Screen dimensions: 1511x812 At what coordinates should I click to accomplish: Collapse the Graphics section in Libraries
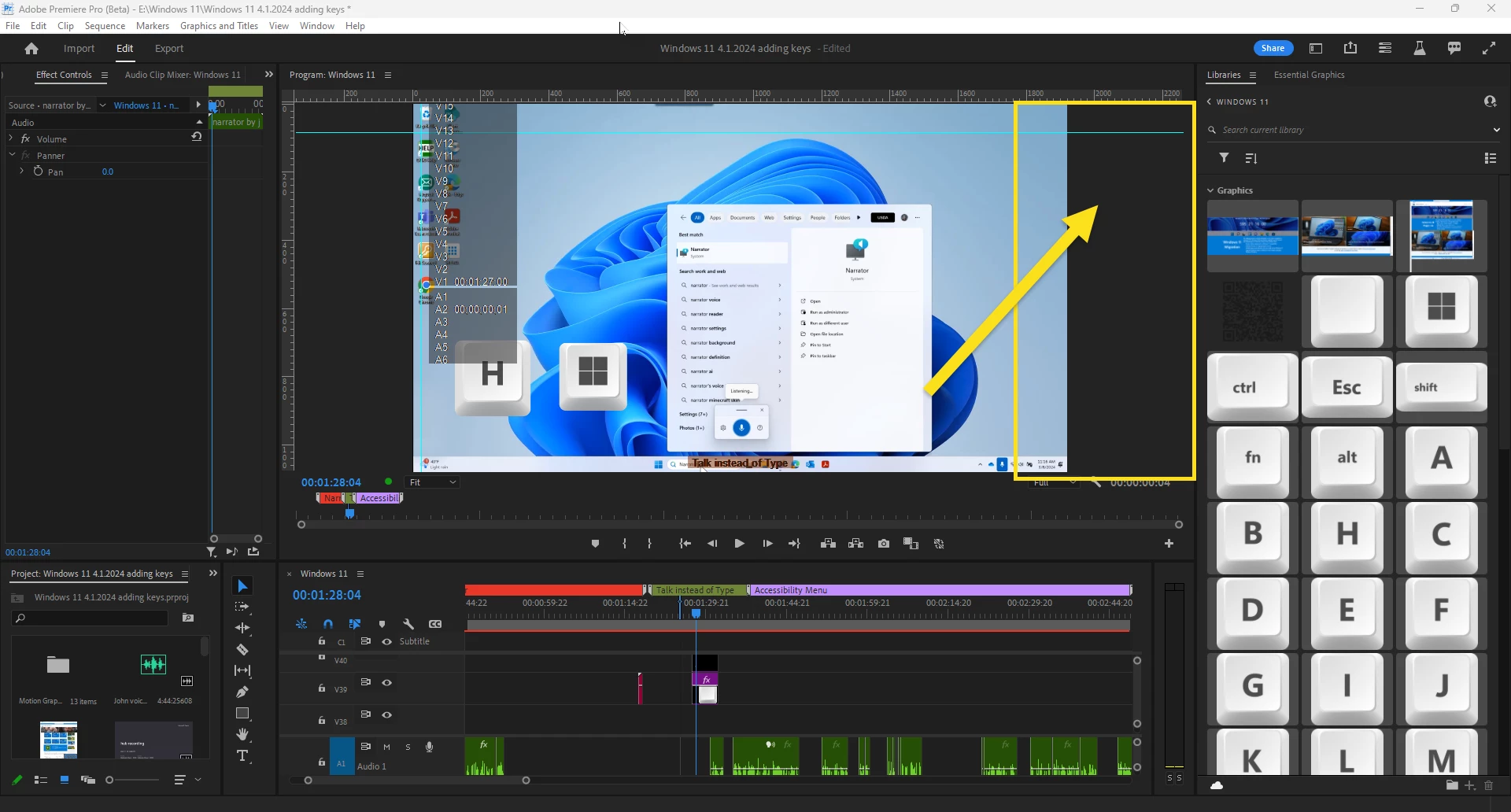pyautogui.click(x=1211, y=190)
